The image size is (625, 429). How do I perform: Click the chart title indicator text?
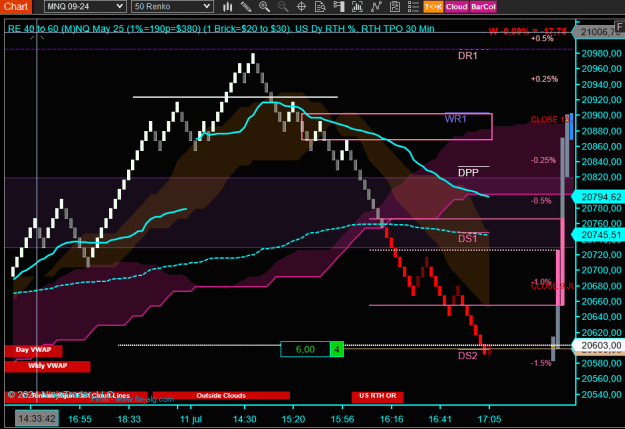point(221,29)
